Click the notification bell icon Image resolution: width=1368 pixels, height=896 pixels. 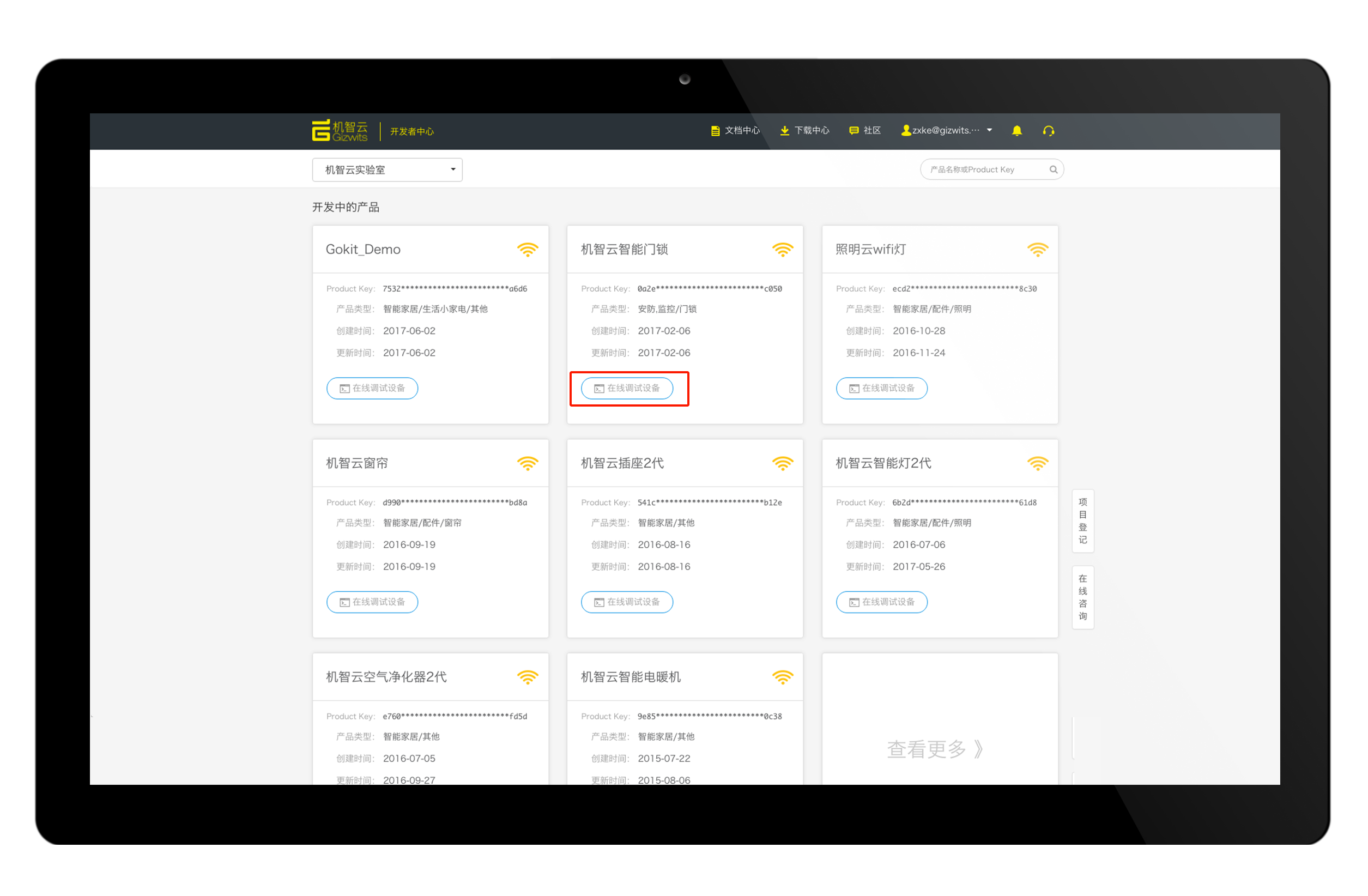click(x=1016, y=131)
